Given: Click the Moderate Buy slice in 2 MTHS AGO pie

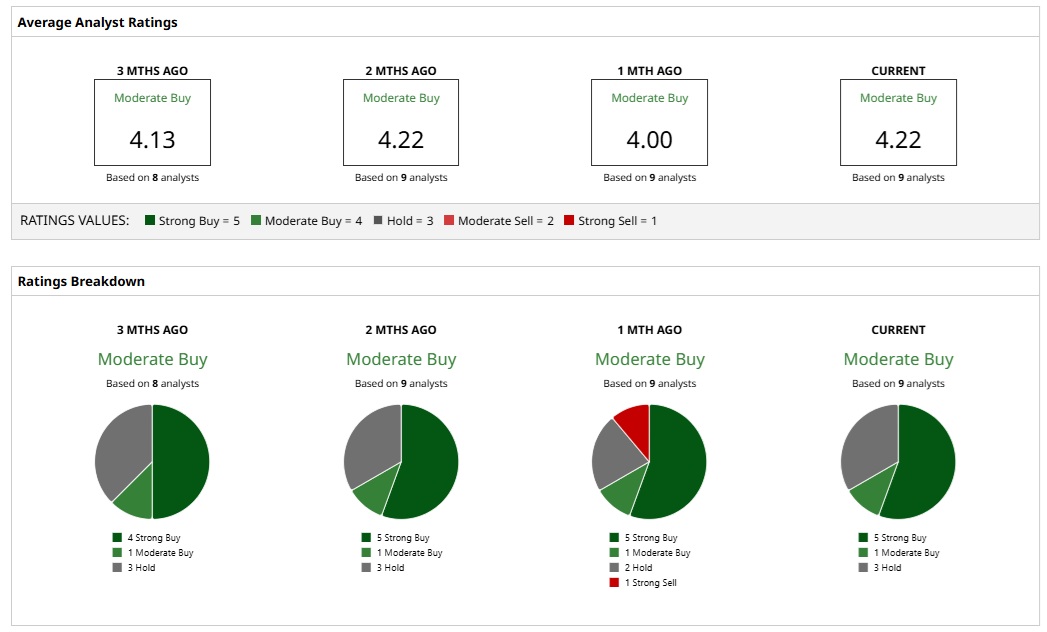Looking at the screenshot, I should pyautogui.click(x=373, y=494).
